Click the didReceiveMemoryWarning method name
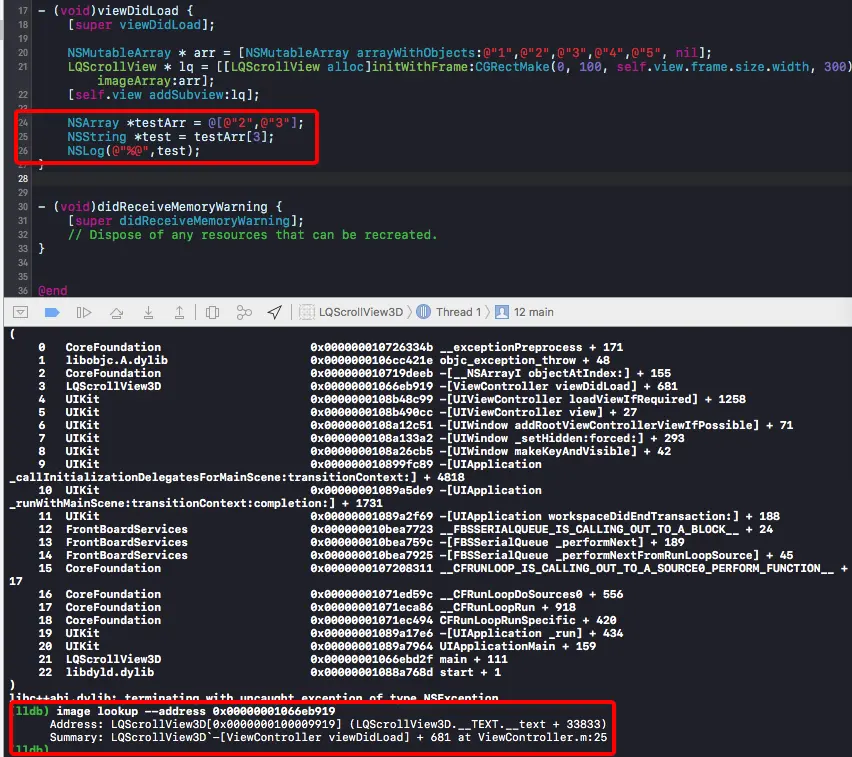852x757 pixels. pyautogui.click(x=182, y=207)
